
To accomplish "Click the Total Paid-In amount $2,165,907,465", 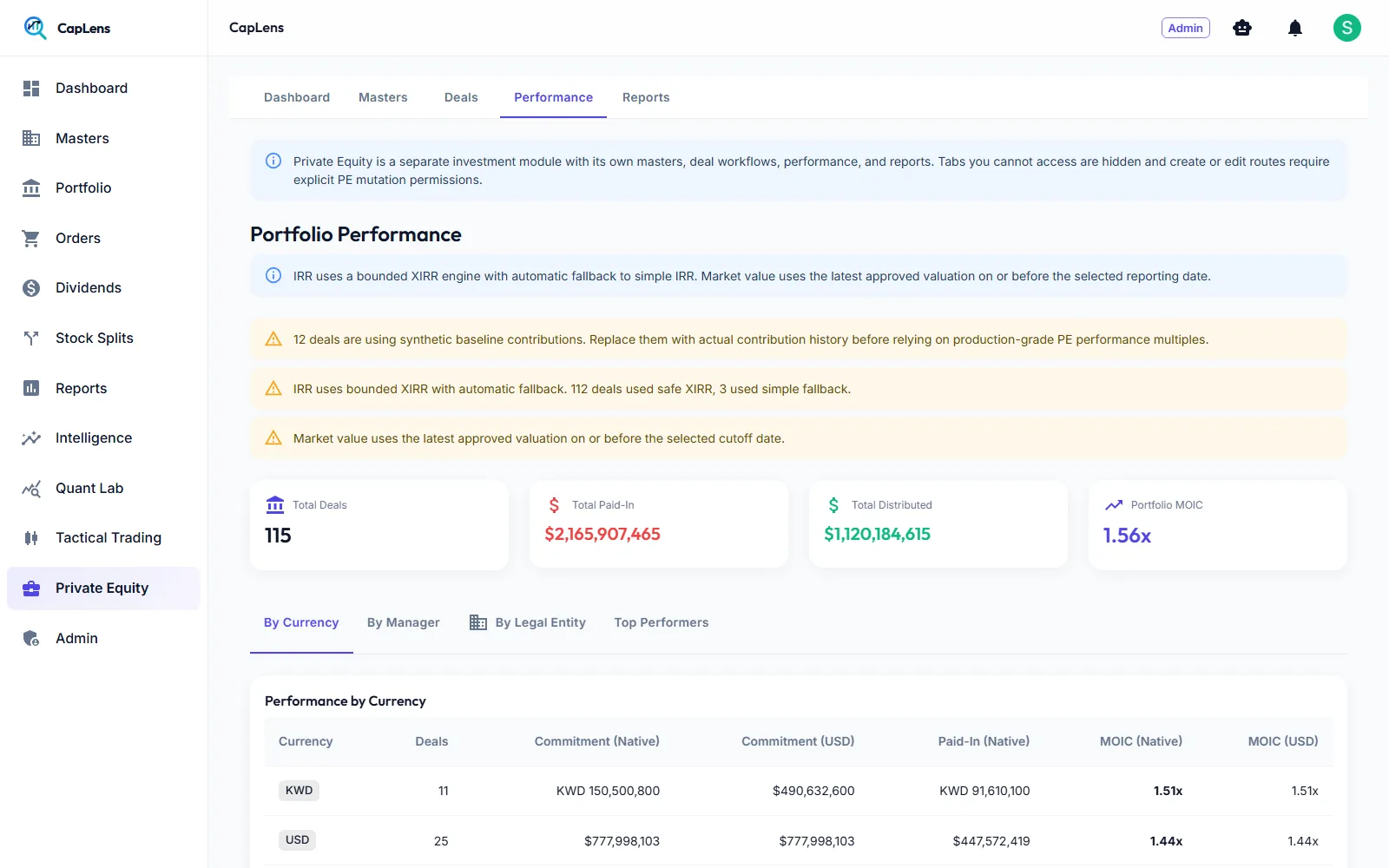I will (x=602, y=535).
